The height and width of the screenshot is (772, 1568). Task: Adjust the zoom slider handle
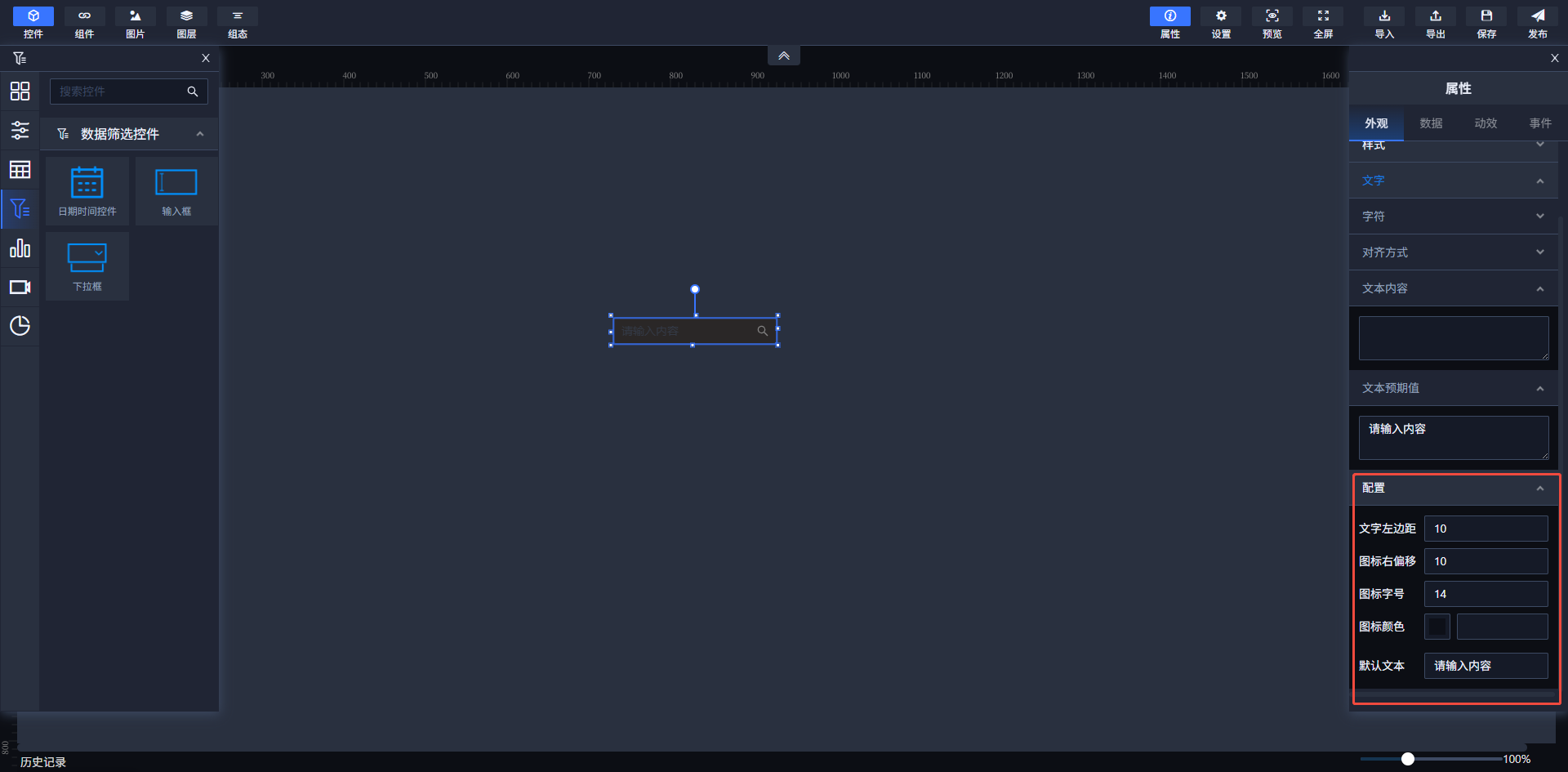(x=1408, y=759)
